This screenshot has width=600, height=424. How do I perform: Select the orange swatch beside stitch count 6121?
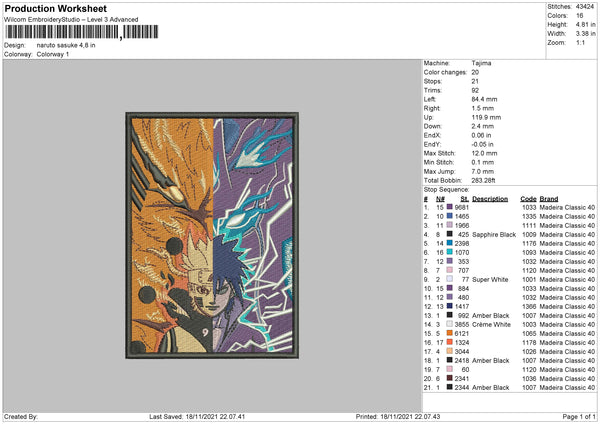click(450, 333)
